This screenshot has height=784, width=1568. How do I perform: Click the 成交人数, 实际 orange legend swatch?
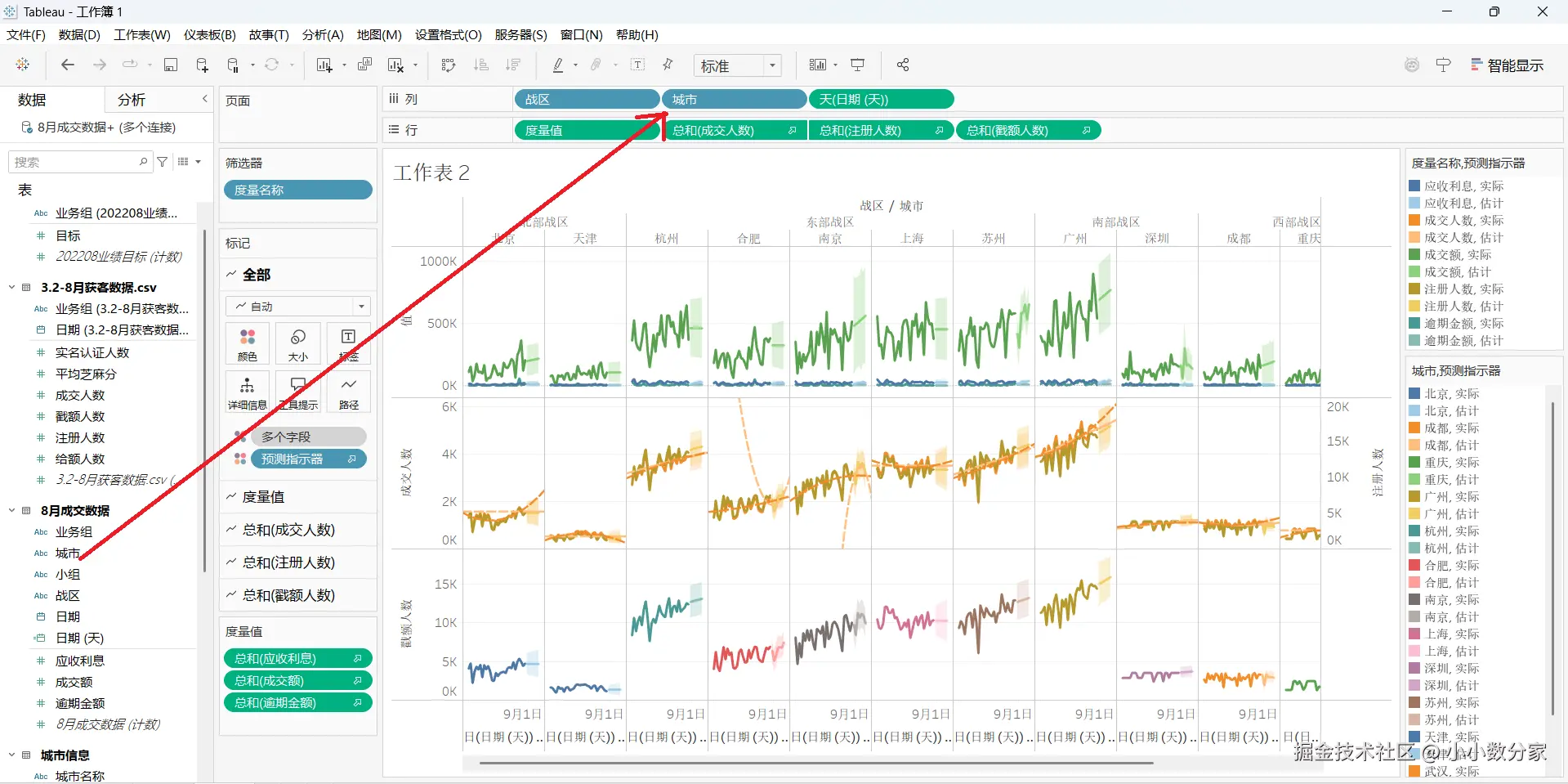[x=1414, y=220]
